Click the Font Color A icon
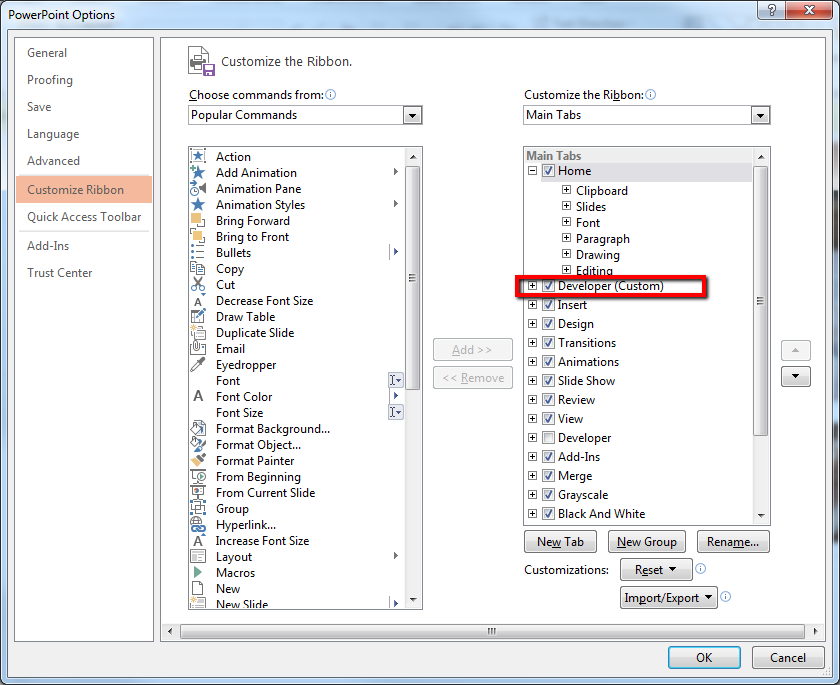Viewport: 840px width, 685px height. 198,396
